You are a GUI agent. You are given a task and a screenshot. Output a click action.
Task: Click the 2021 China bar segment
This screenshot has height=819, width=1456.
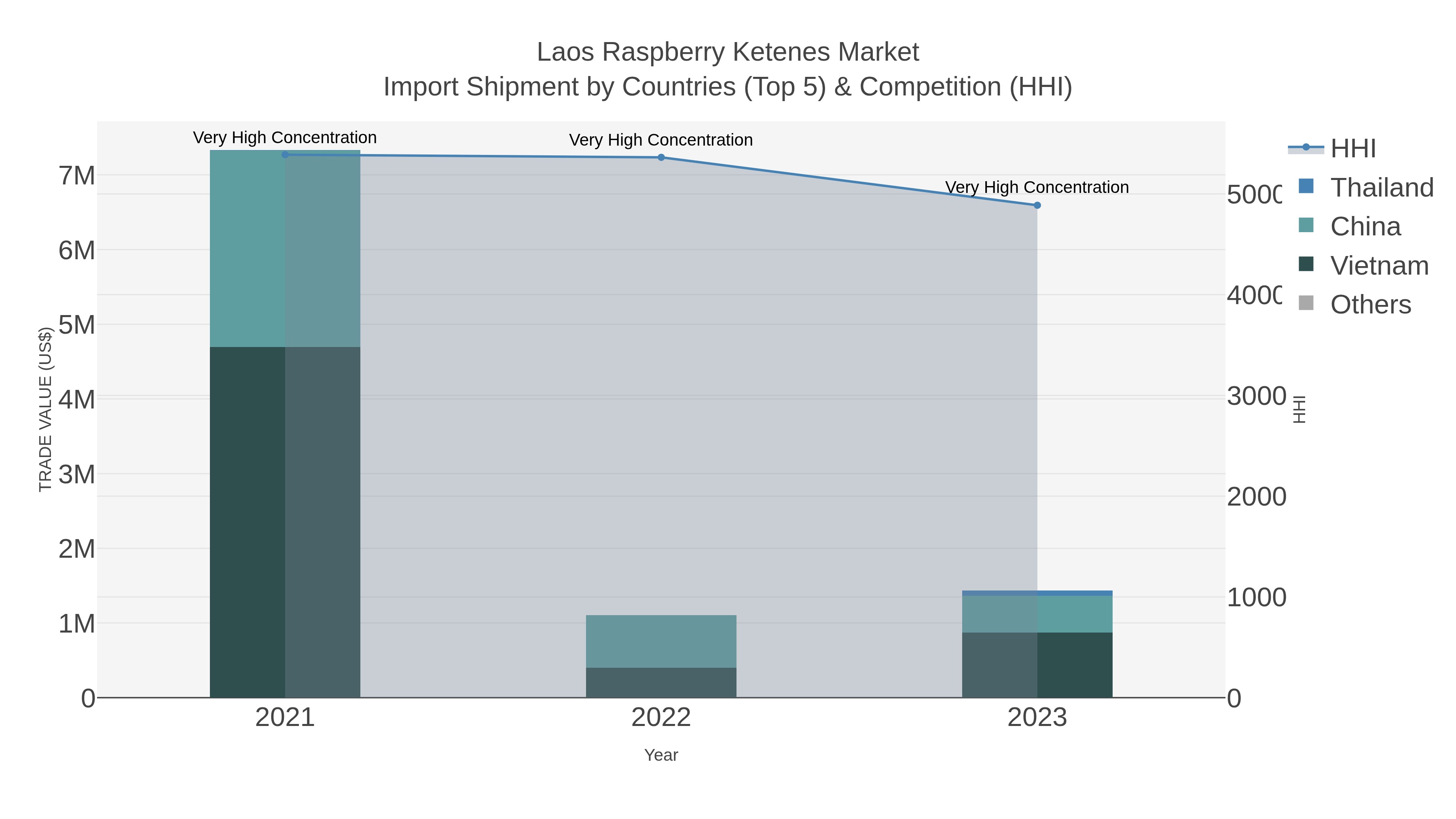click(x=285, y=249)
